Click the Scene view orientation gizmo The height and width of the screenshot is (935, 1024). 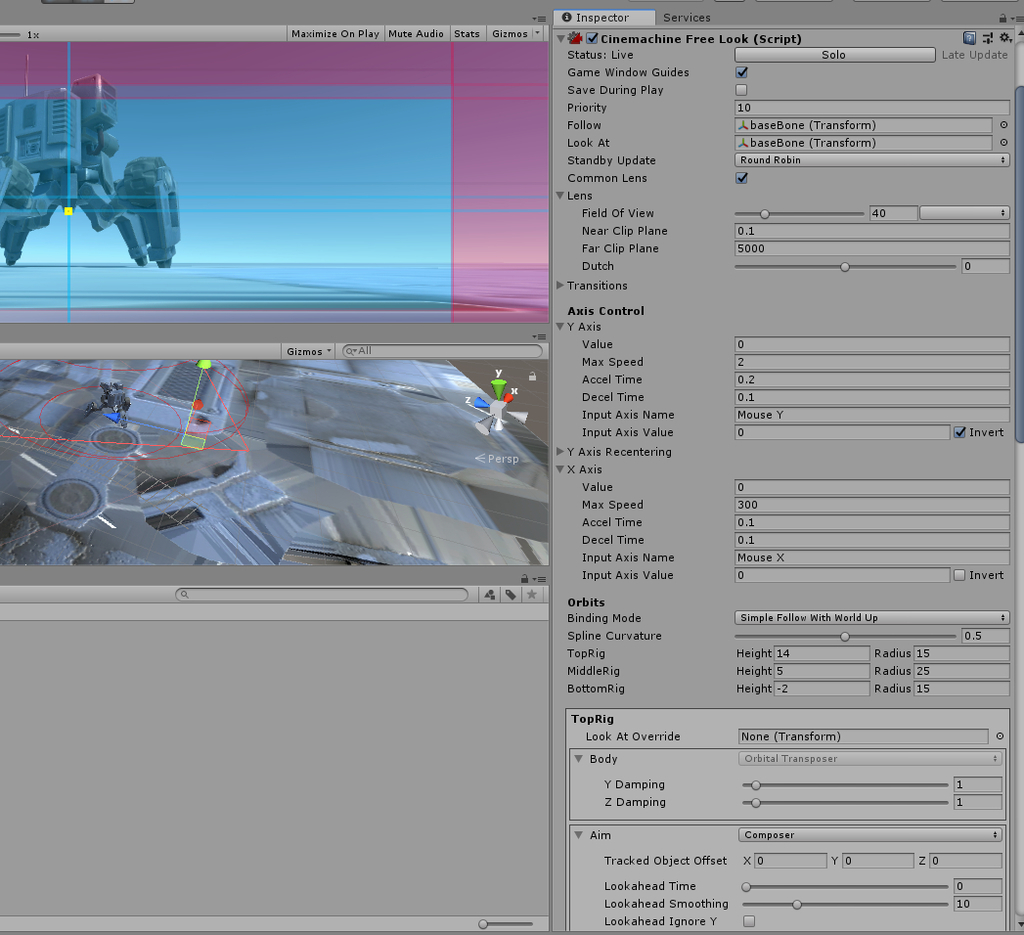pyautogui.click(x=498, y=409)
